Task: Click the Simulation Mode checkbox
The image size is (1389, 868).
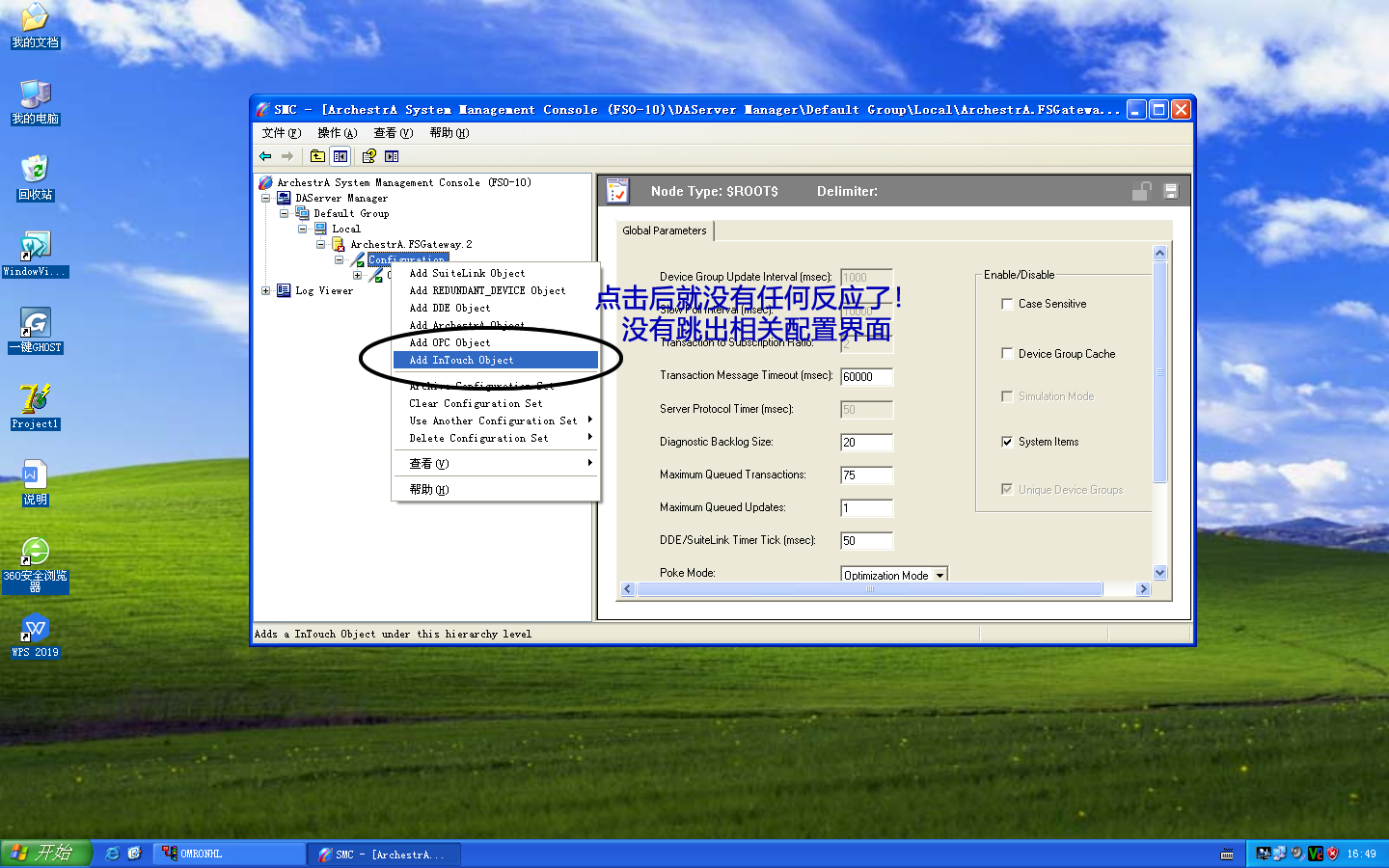Action: [1007, 396]
